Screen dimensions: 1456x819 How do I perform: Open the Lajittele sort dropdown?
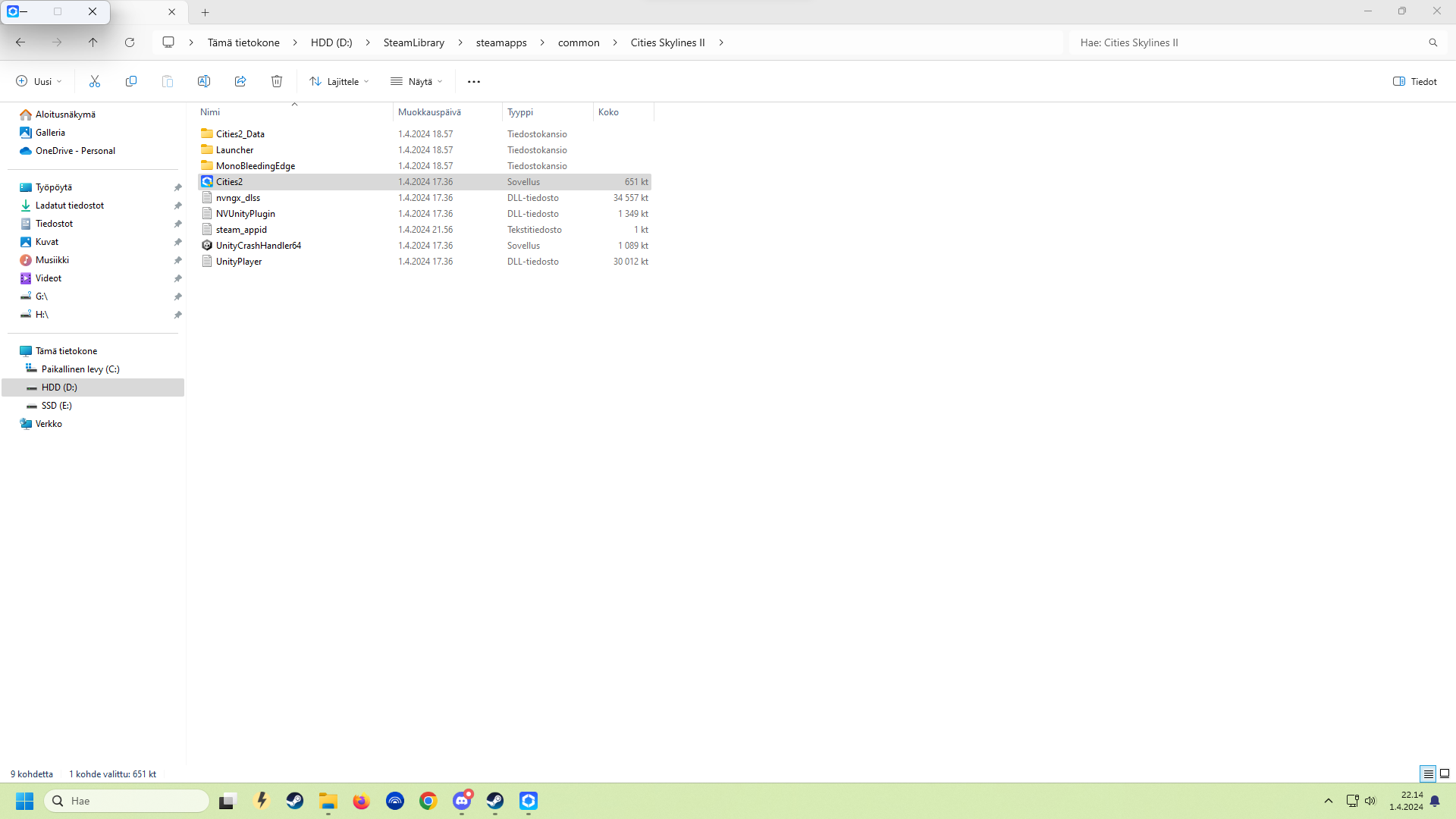tap(339, 81)
